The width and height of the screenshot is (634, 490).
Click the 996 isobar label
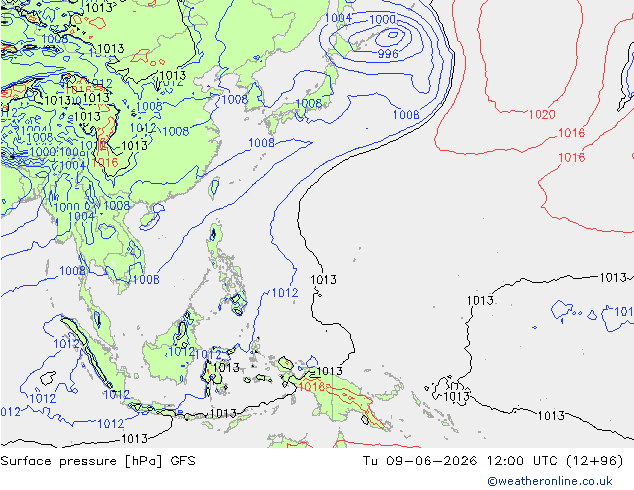[388, 54]
